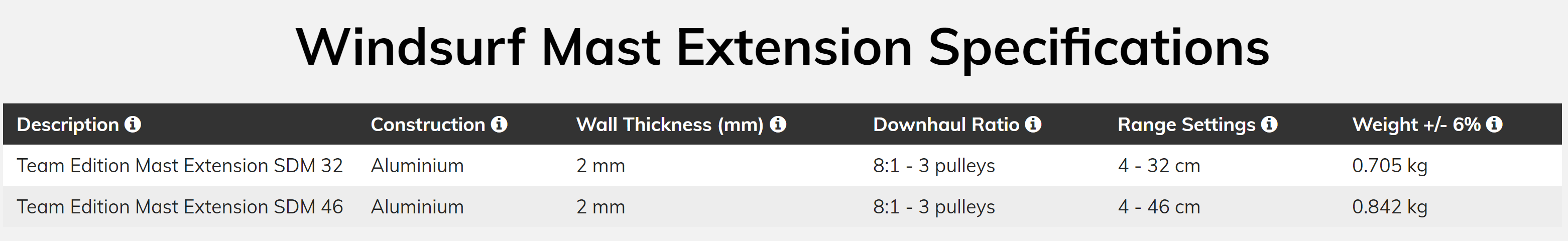
Task: Click the Windsurf Mast Extension Specifications heading
Action: coord(783,48)
